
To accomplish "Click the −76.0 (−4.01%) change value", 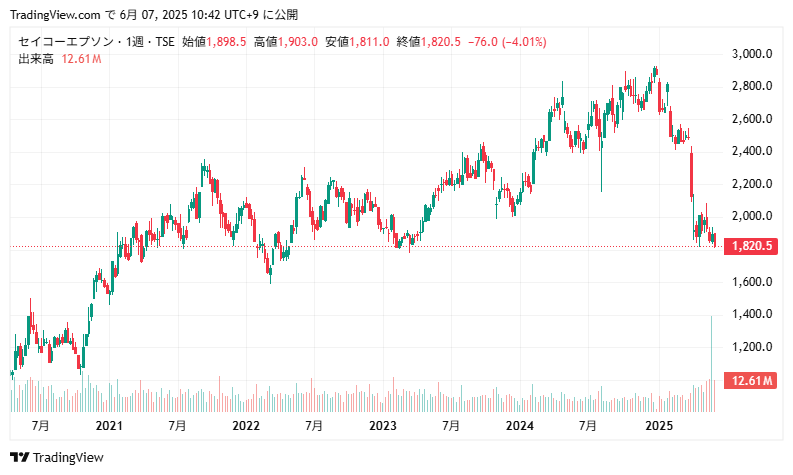I will tap(507, 41).
